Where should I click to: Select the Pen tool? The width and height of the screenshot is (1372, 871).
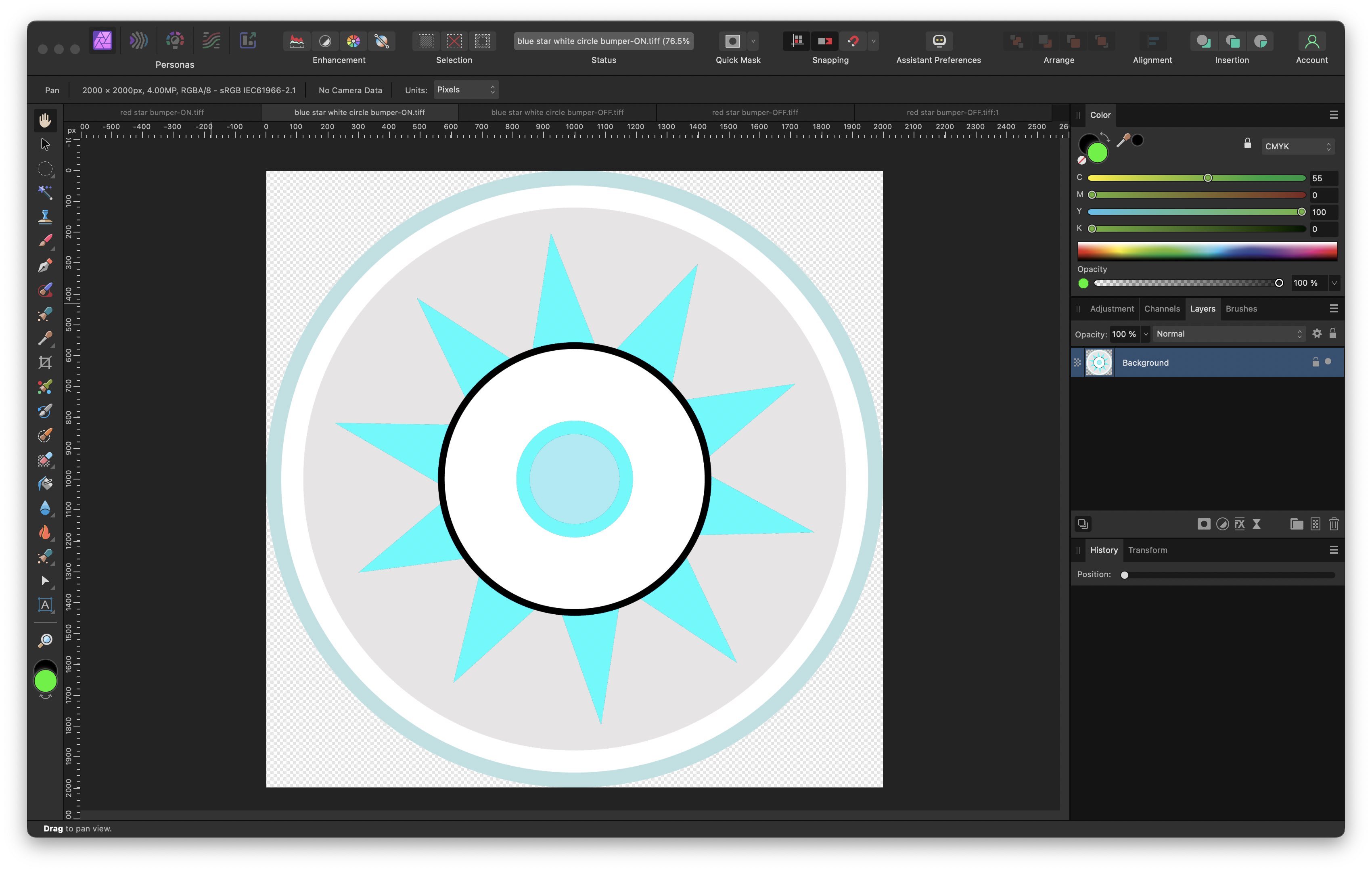coord(45,266)
